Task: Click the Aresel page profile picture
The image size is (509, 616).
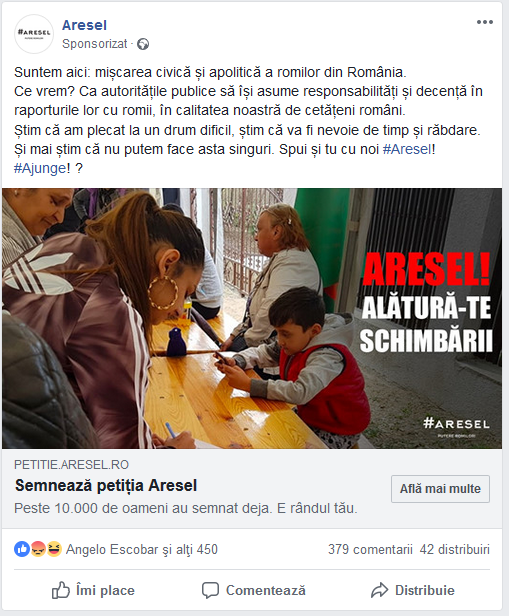Action: [x=34, y=34]
